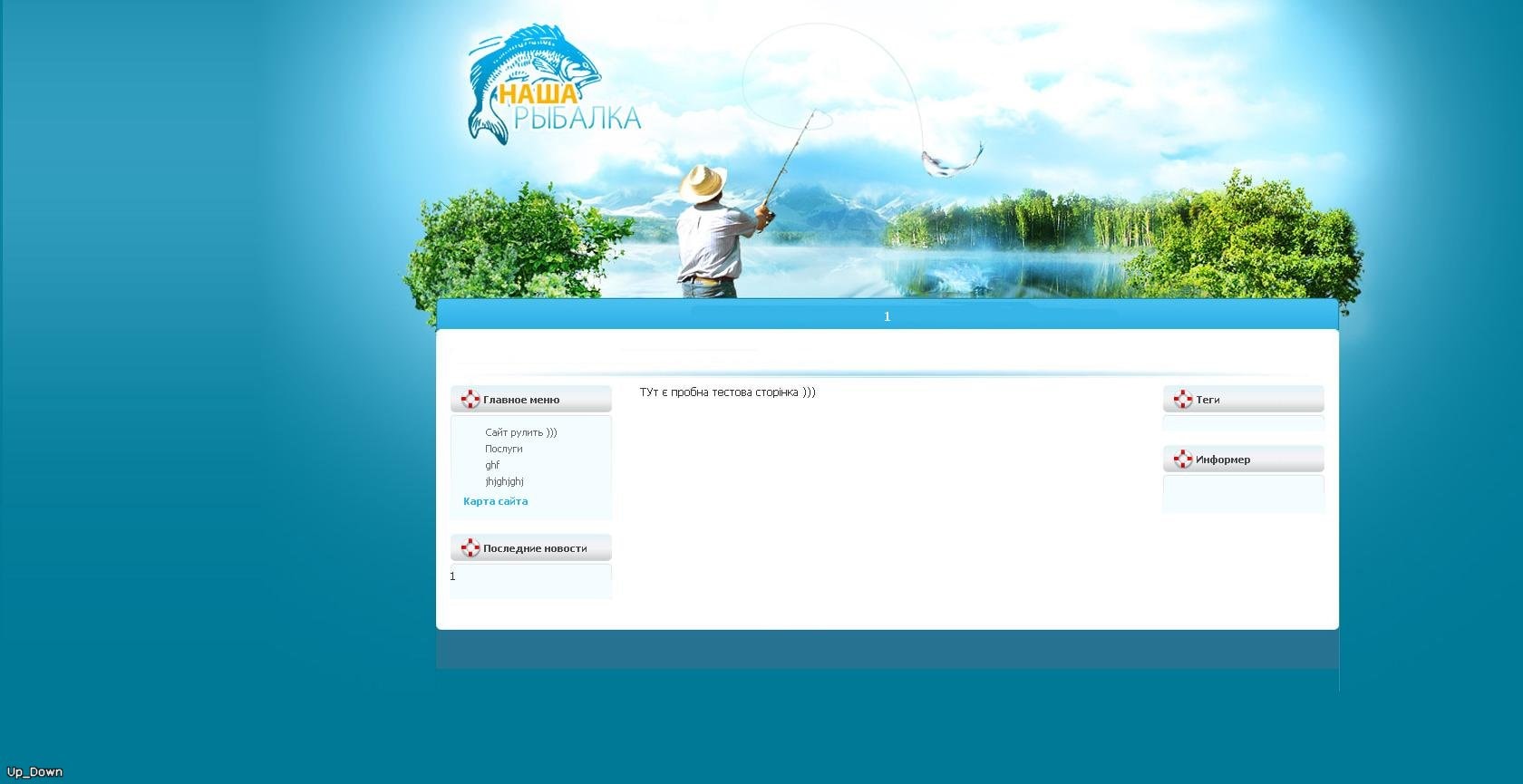Click the "1" entry under Последние новости
1523x784 pixels.
[x=452, y=576]
